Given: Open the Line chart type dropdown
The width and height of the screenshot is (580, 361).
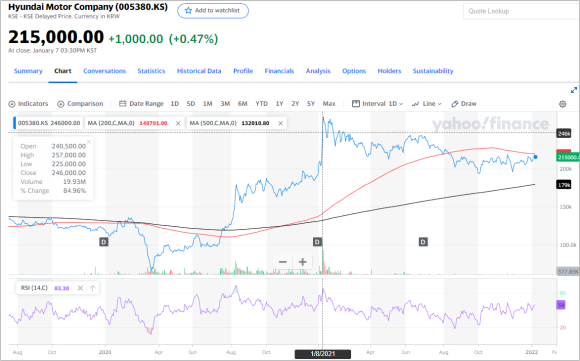Looking at the screenshot, I should tap(426, 104).
